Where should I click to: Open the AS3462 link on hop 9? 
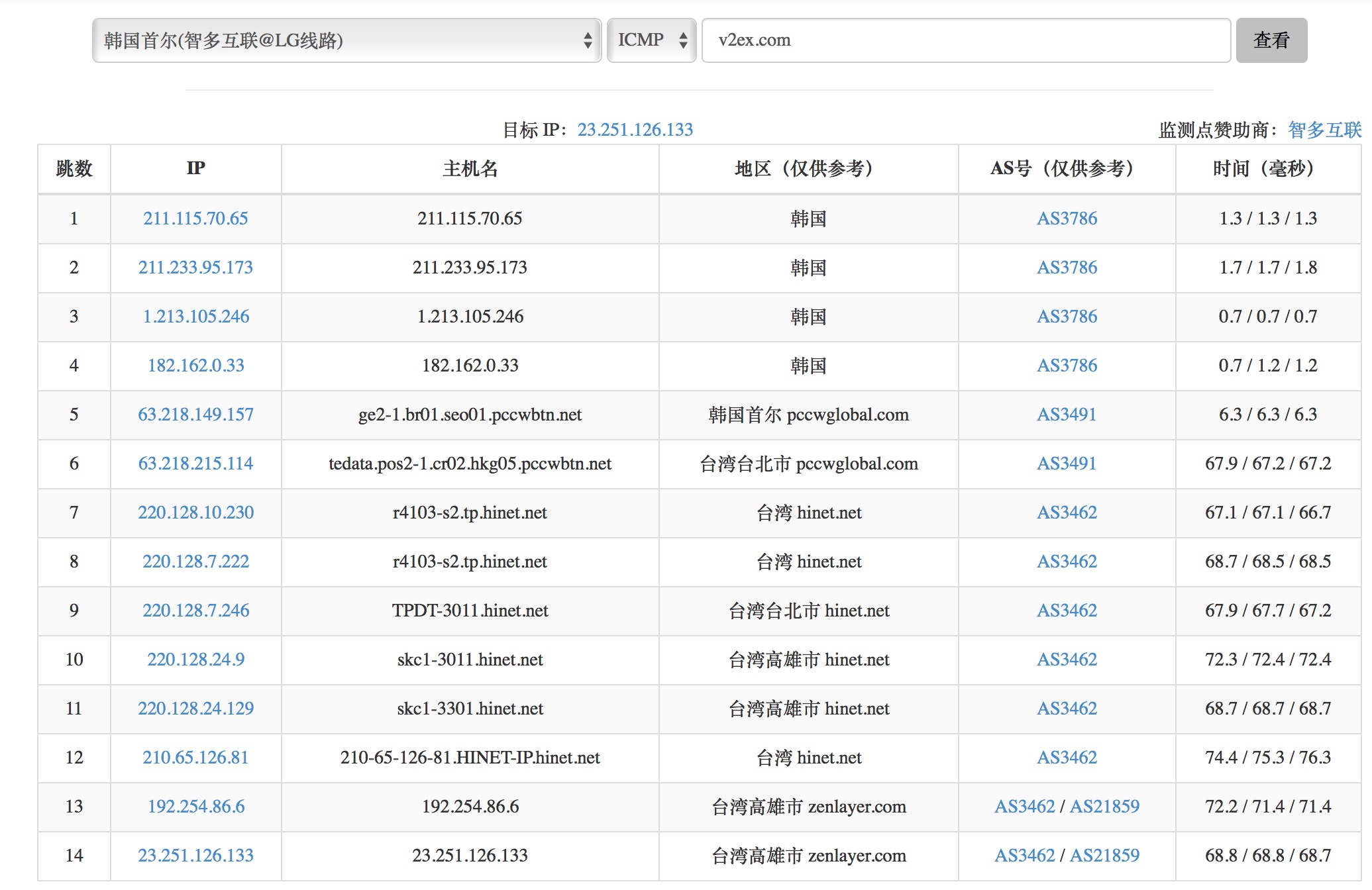1067,611
